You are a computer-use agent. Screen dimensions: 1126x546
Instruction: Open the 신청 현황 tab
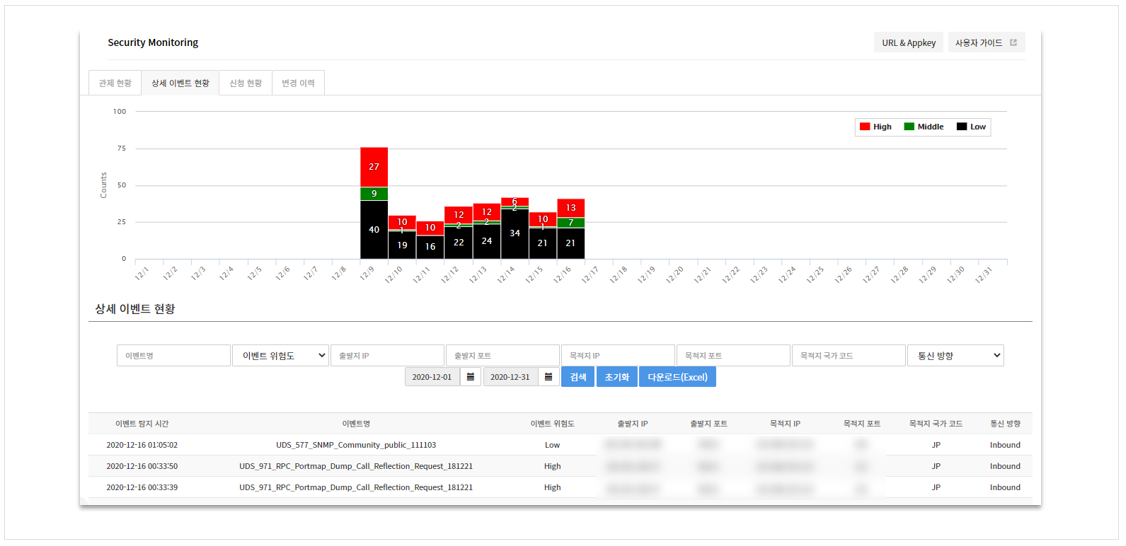(x=246, y=83)
